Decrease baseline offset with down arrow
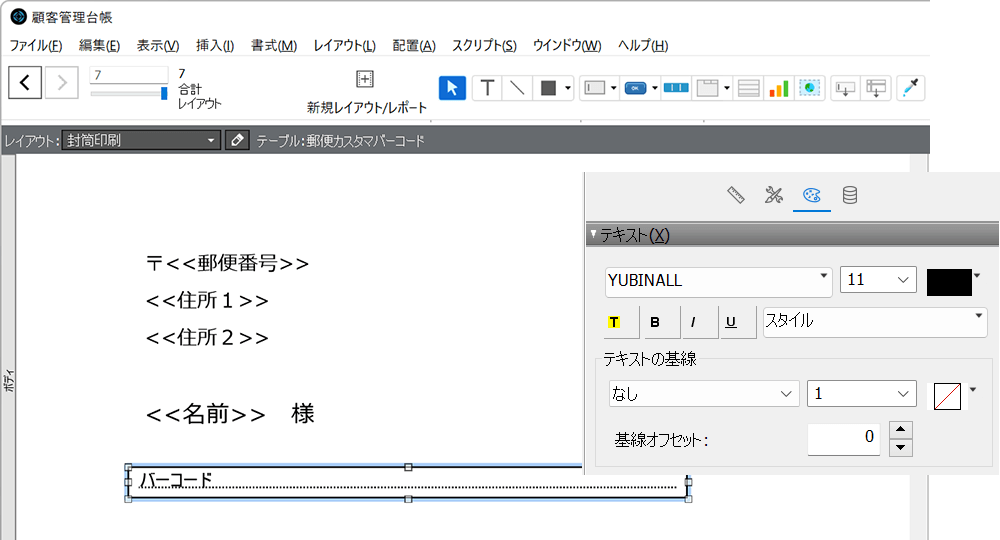The width and height of the screenshot is (1000, 540). [901, 447]
